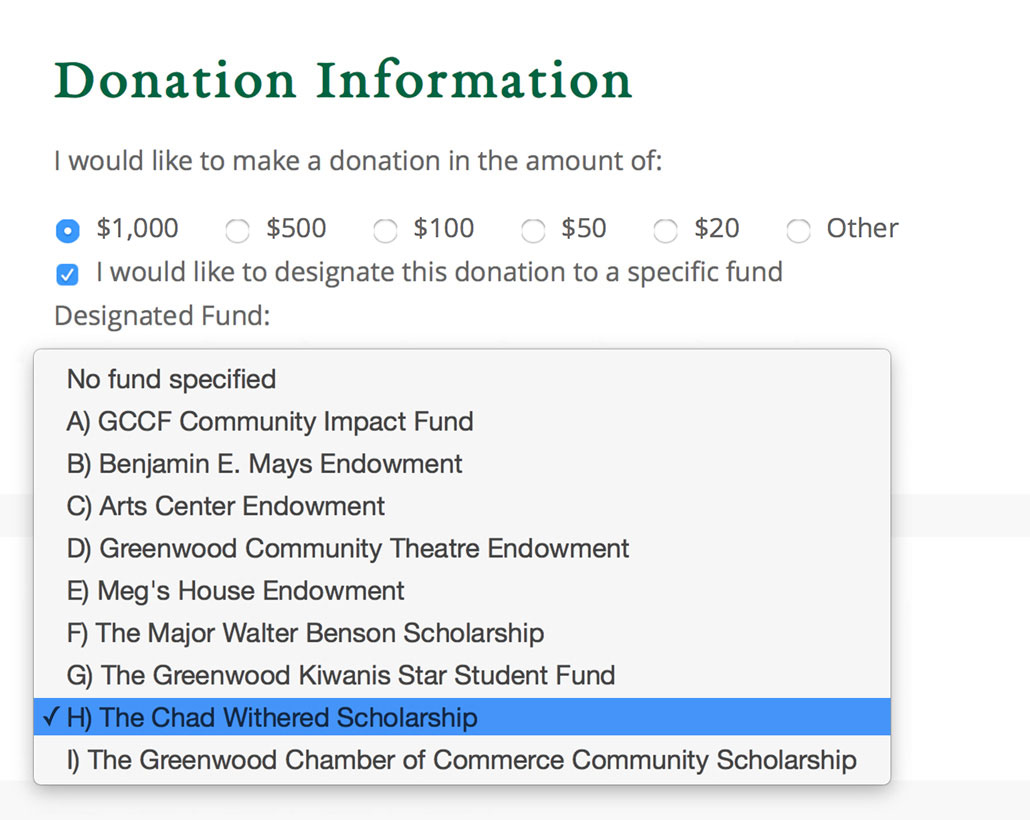Choose The Greenwood Kiwanis Star Student Fund
Viewport: 1030px width, 820px height.
click(462, 675)
